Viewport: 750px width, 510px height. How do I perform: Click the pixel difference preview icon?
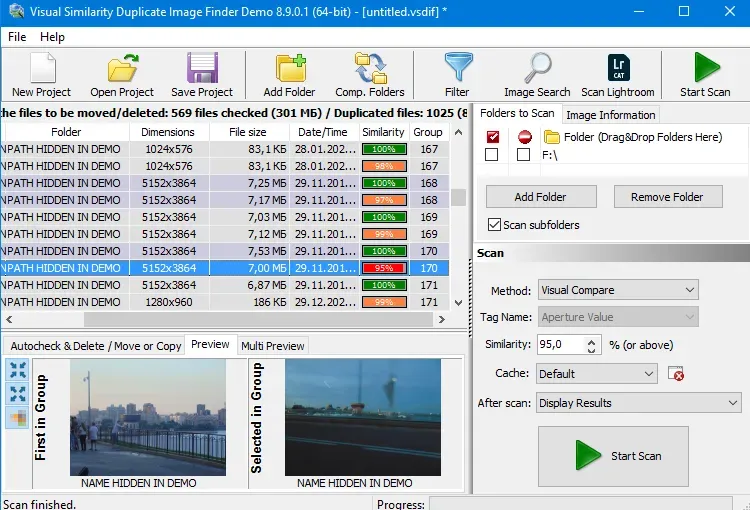[x=18, y=418]
